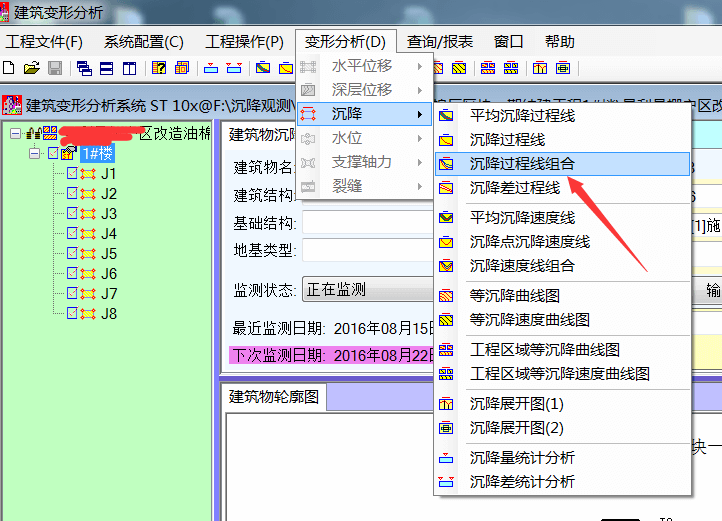
Task: Click the icon beside 工程区域等沉降曲线图
Action: pyautogui.click(x=446, y=350)
